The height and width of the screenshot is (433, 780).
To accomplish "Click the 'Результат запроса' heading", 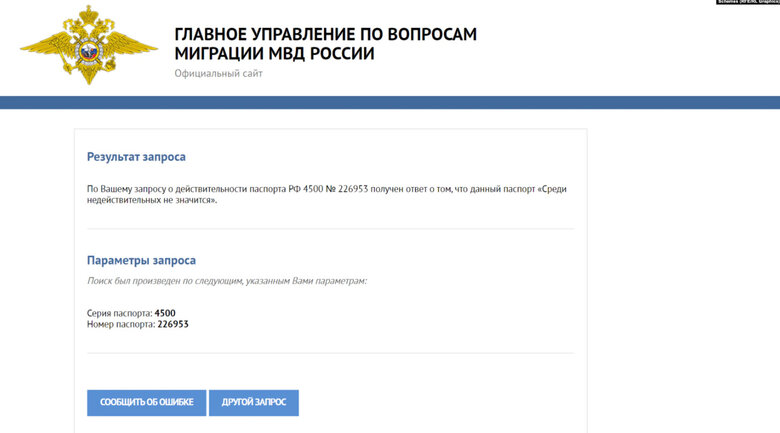I will pos(136,157).
